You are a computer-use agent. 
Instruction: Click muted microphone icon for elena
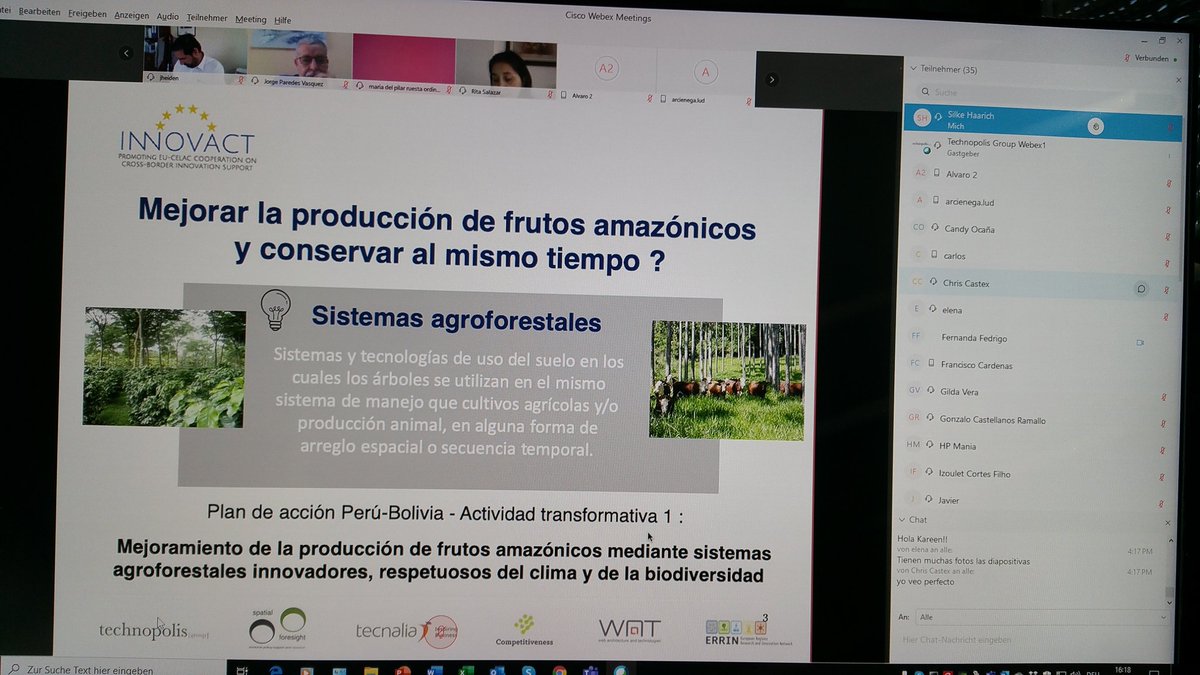click(1167, 317)
